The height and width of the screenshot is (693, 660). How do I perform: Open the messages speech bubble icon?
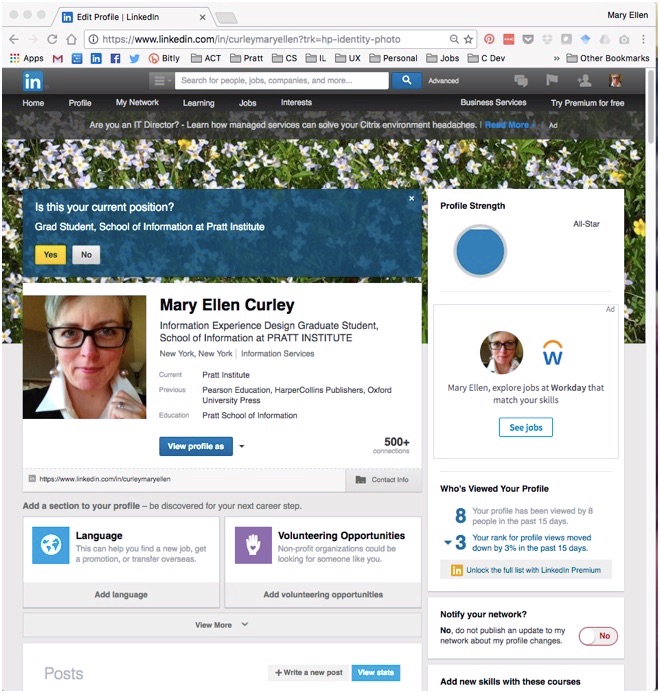pos(521,80)
